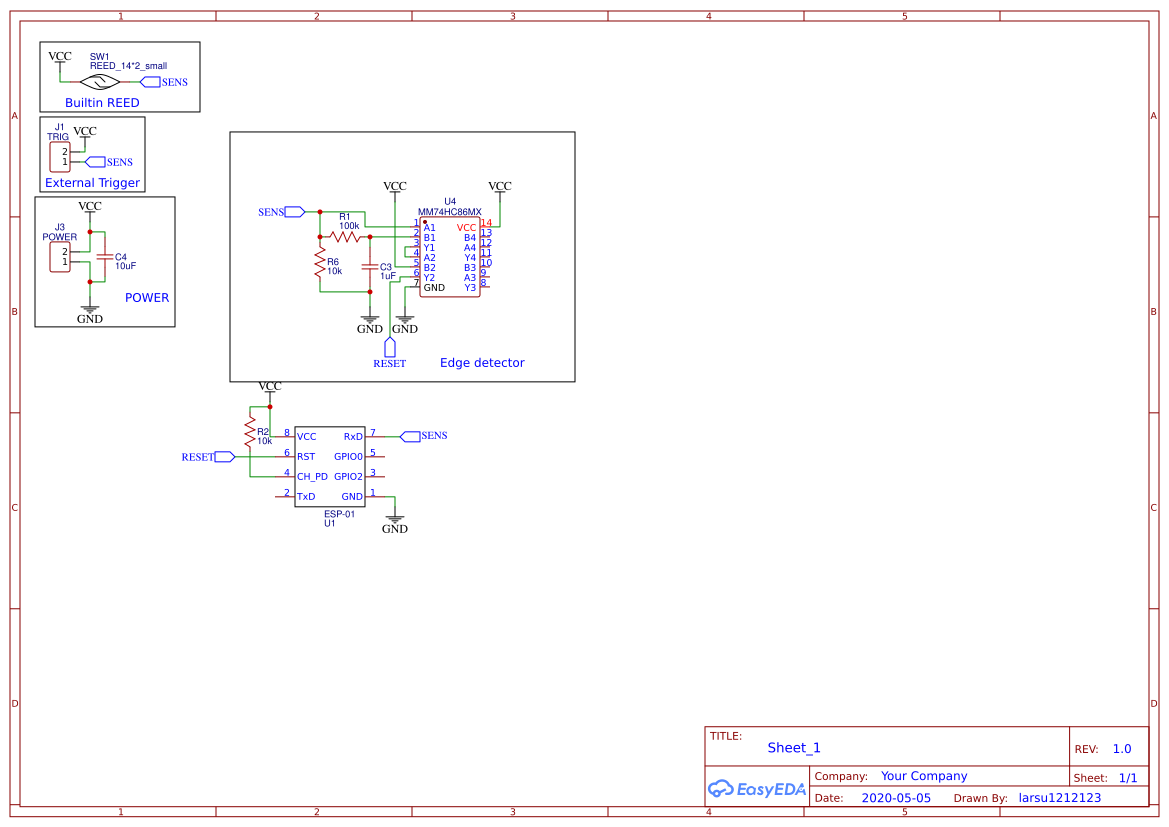Click the REV value '1.0'
1169x827 pixels.
[1122, 749]
